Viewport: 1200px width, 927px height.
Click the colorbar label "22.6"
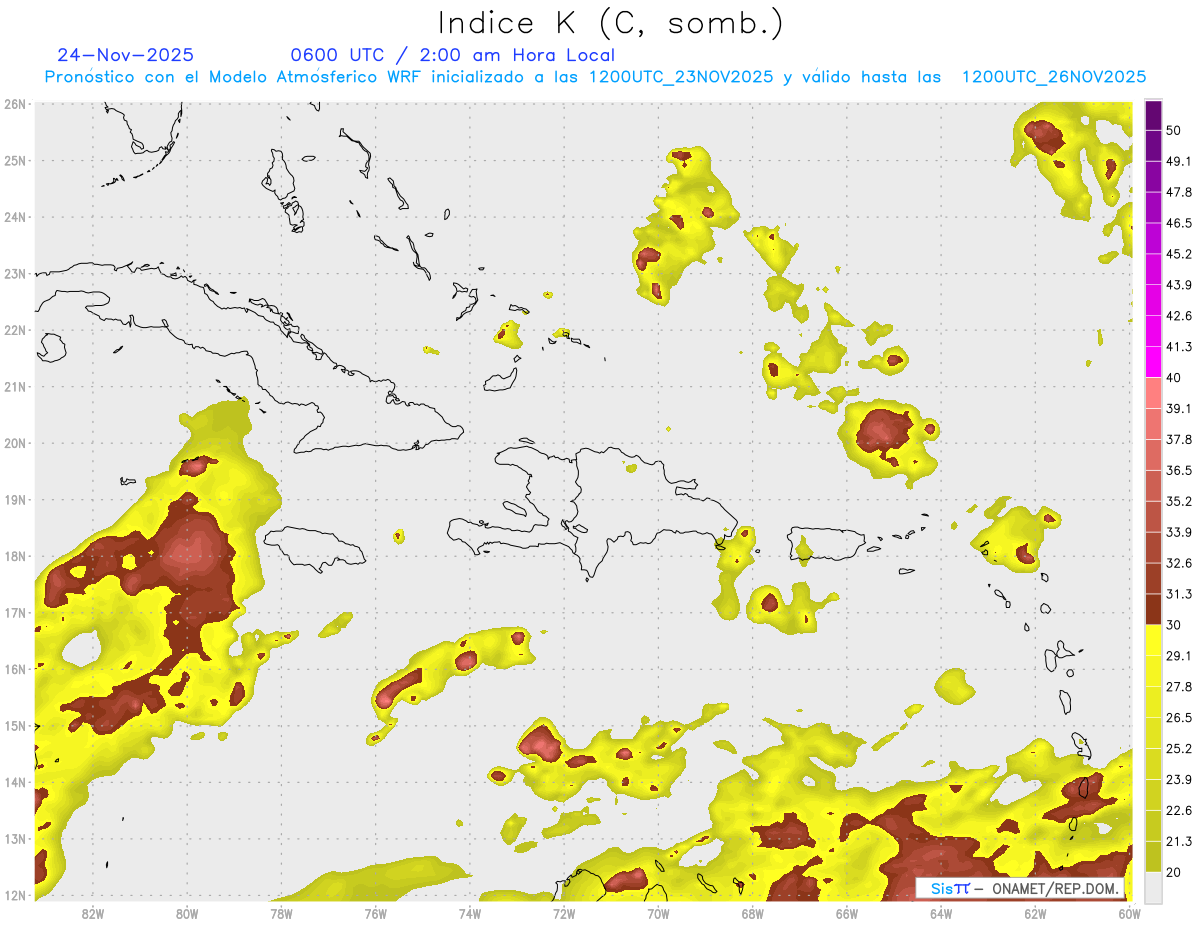coord(1178,810)
